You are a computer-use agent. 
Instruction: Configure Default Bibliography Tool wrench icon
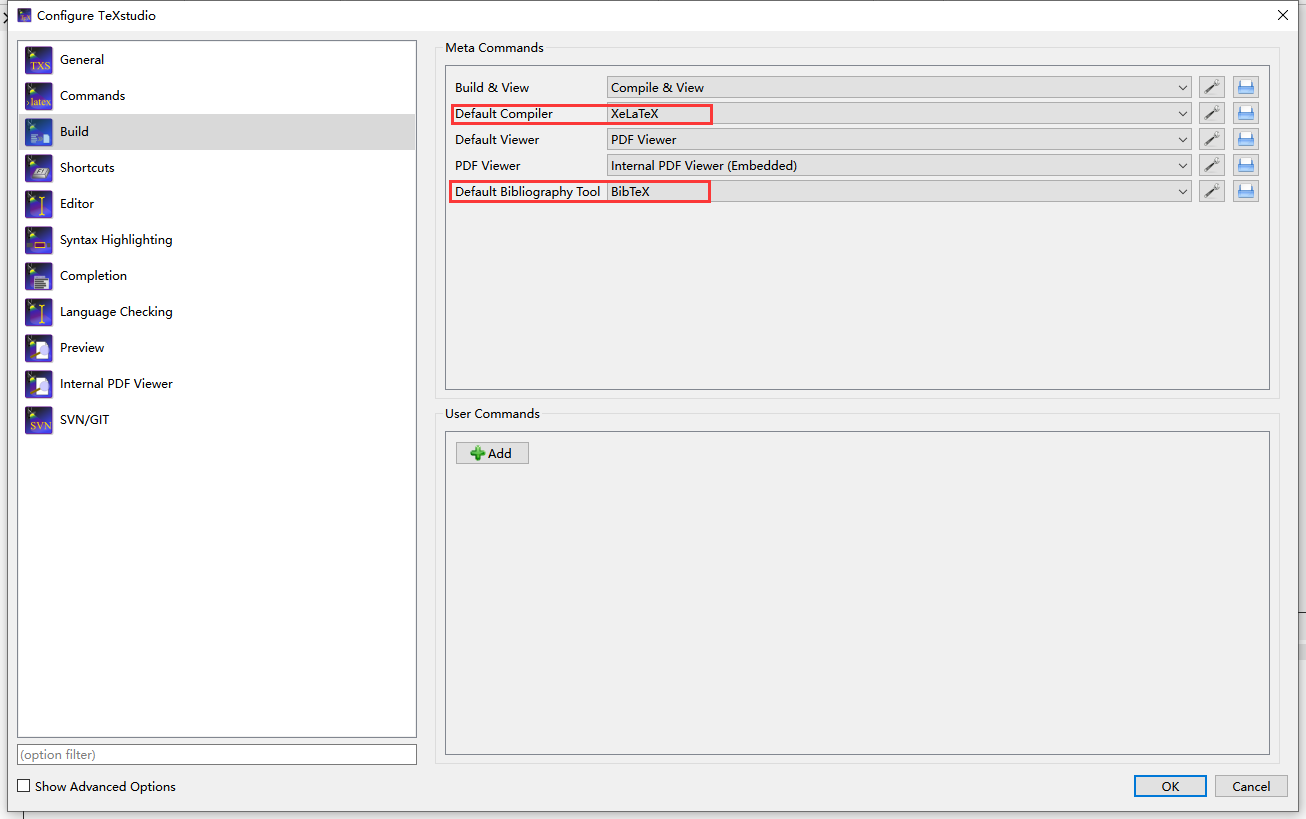1212,192
